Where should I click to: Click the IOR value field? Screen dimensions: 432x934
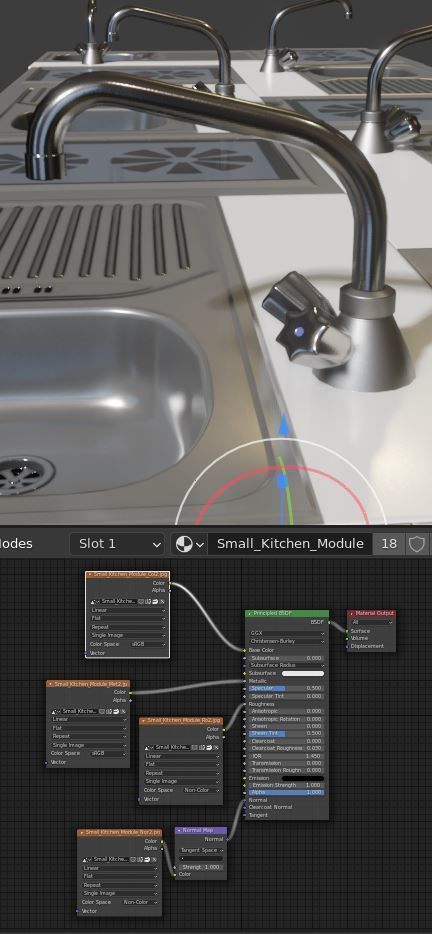(x=287, y=755)
